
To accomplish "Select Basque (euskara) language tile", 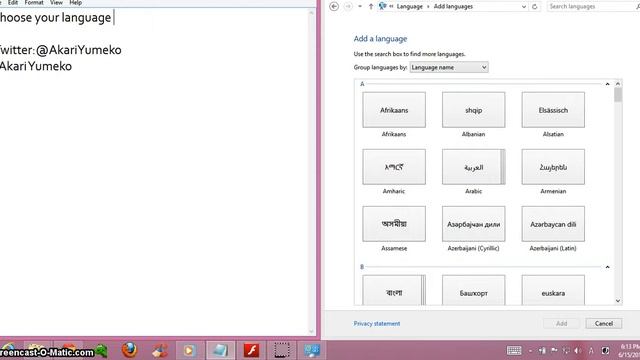I will [x=553, y=290].
